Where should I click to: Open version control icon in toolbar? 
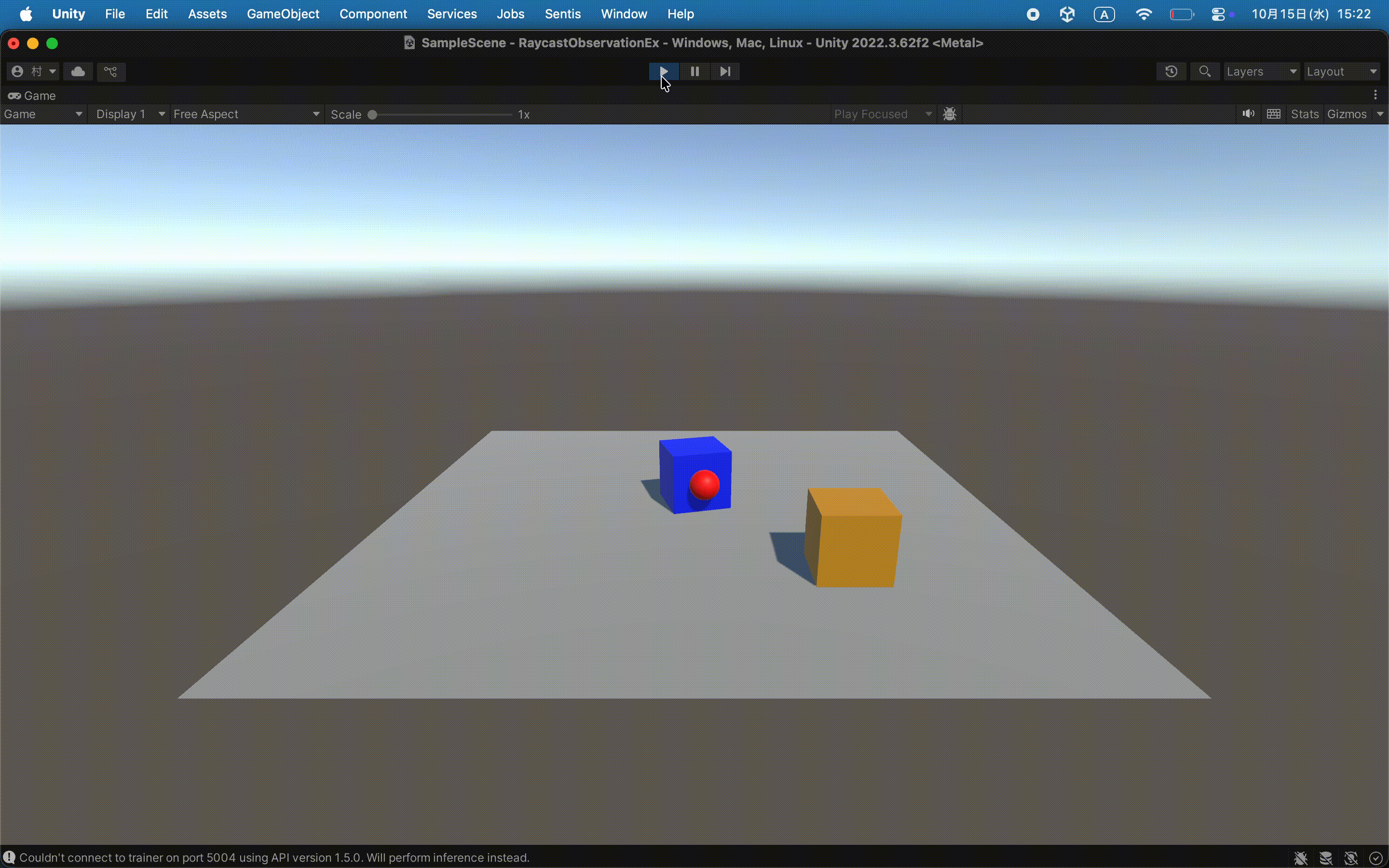111,71
